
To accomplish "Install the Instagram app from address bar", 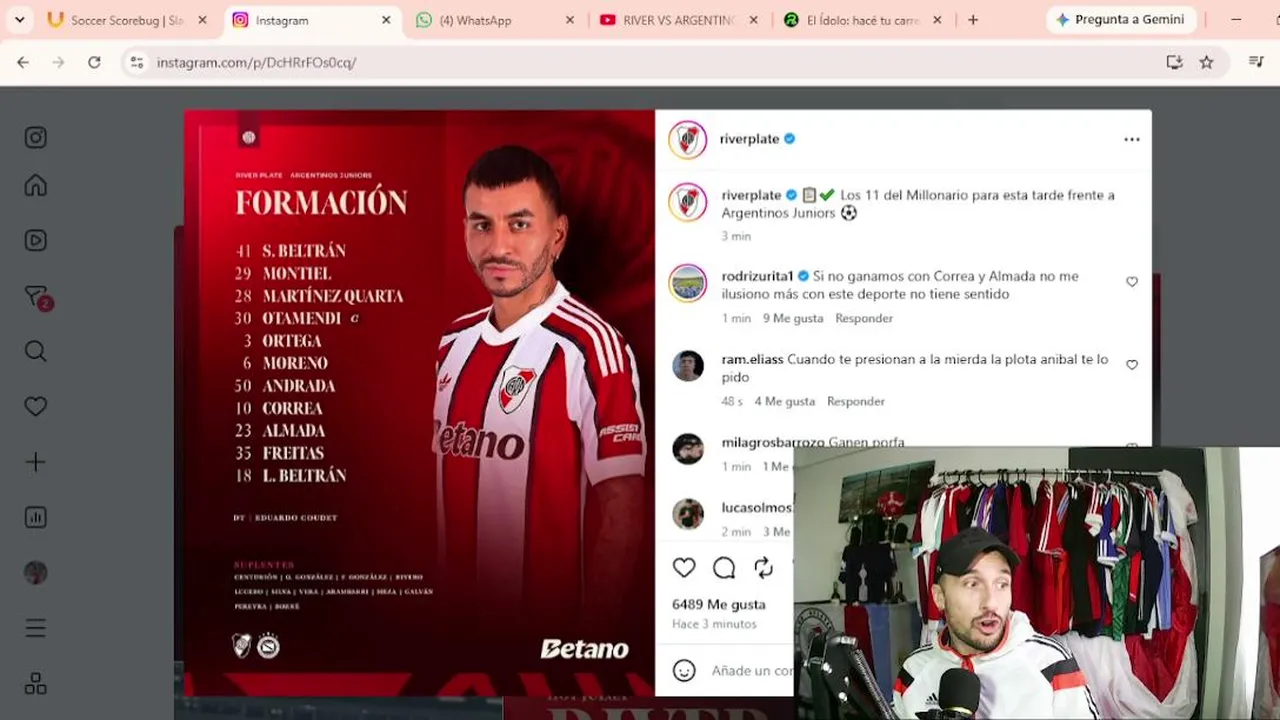I will tap(1174, 62).
